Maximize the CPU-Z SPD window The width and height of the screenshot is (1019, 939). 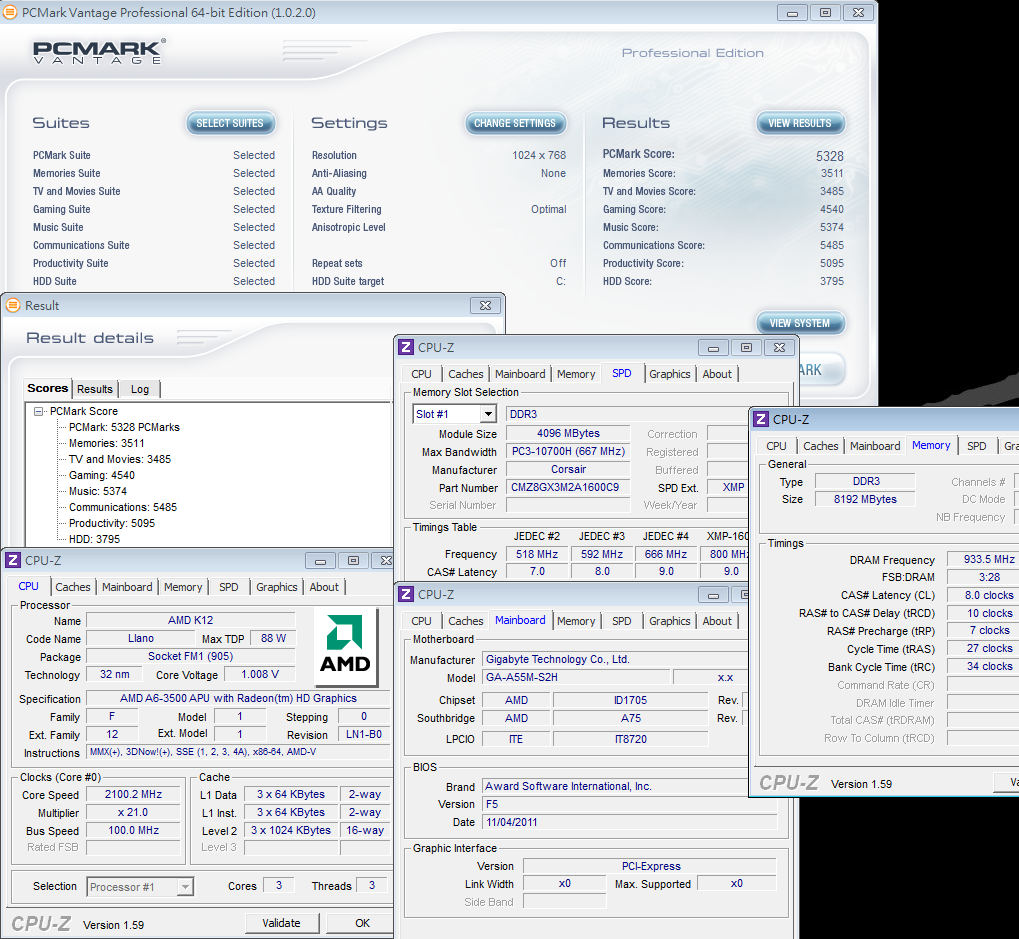746,348
